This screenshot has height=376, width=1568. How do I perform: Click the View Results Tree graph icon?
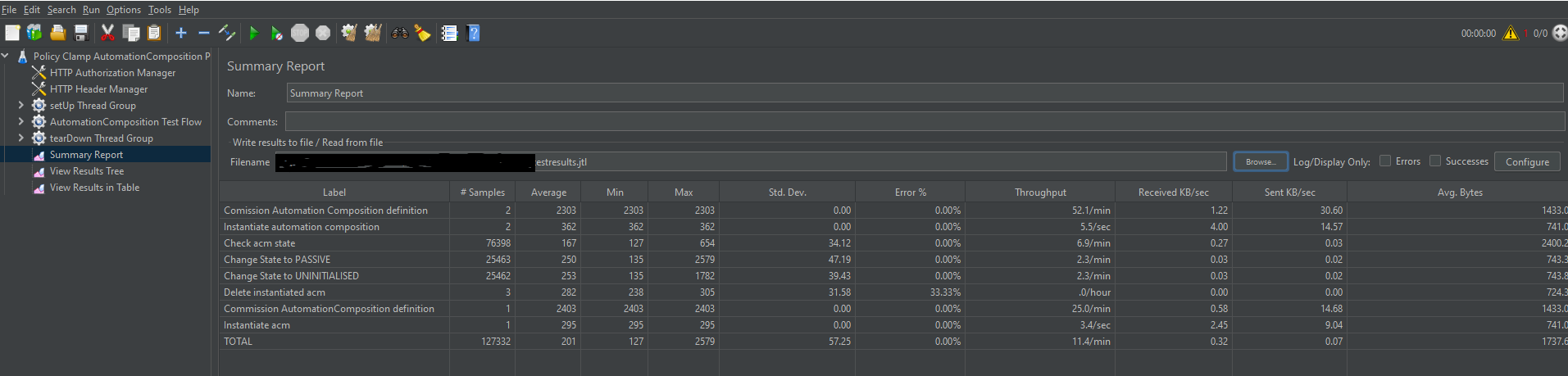click(x=39, y=171)
